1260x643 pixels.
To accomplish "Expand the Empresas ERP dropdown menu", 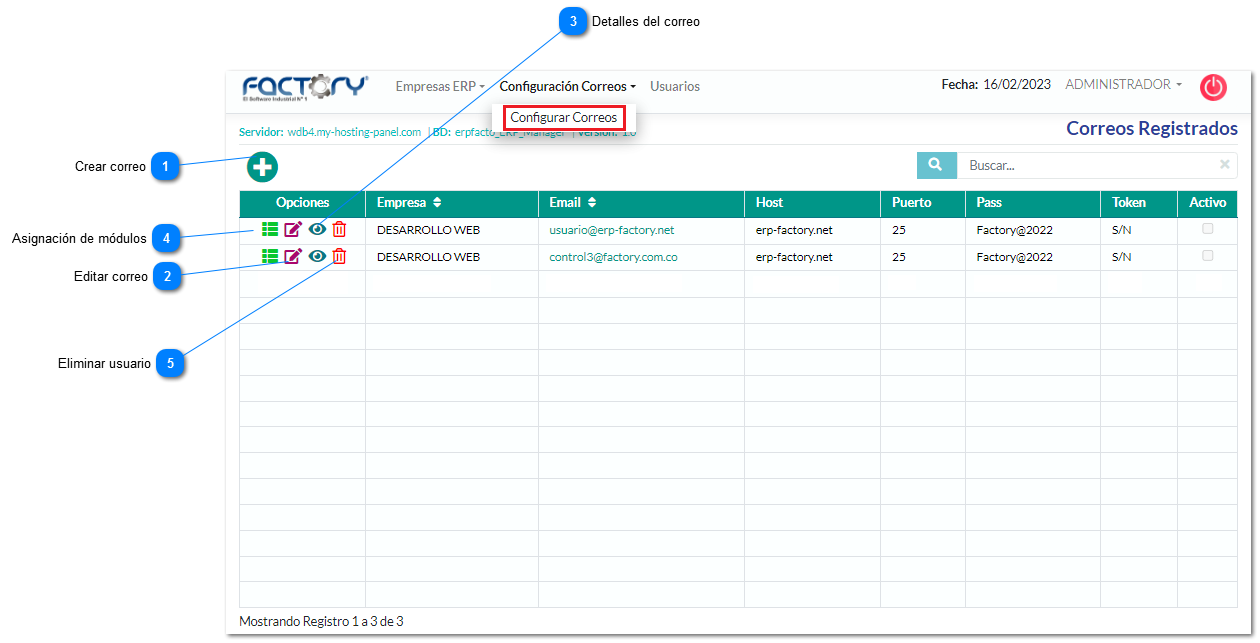I will coord(439,87).
